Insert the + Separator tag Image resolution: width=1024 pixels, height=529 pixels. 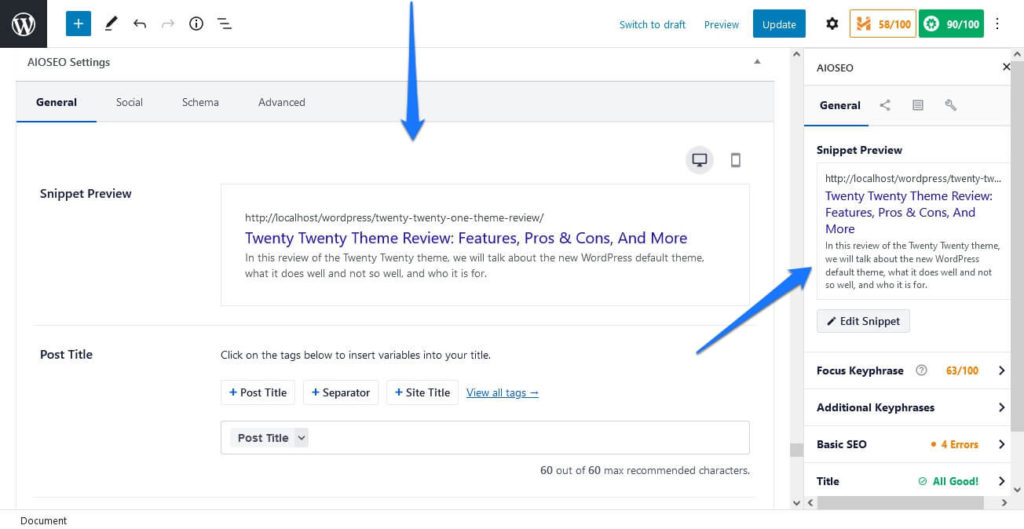[x=341, y=393]
